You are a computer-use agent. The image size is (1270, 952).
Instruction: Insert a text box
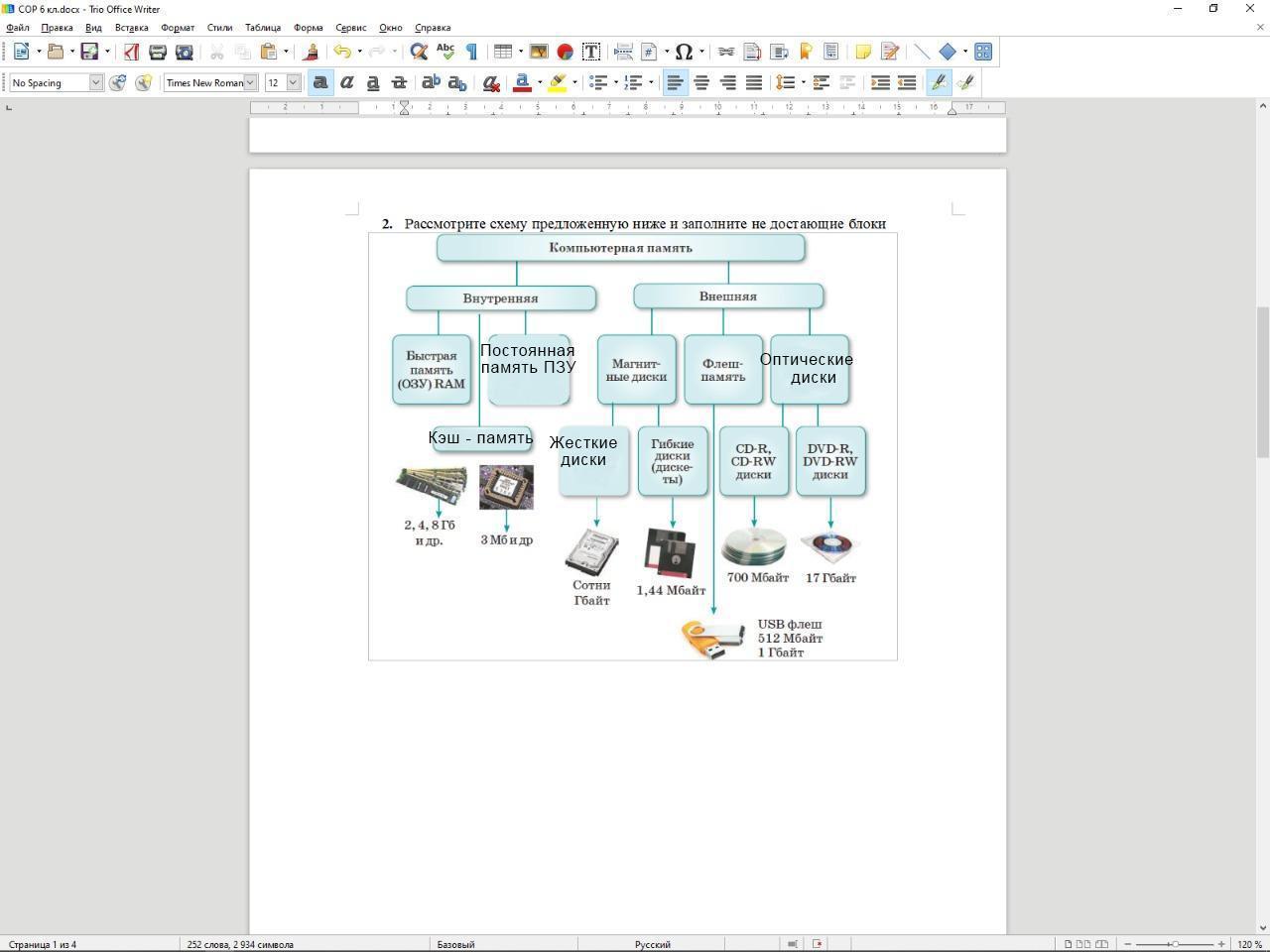tap(591, 52)
